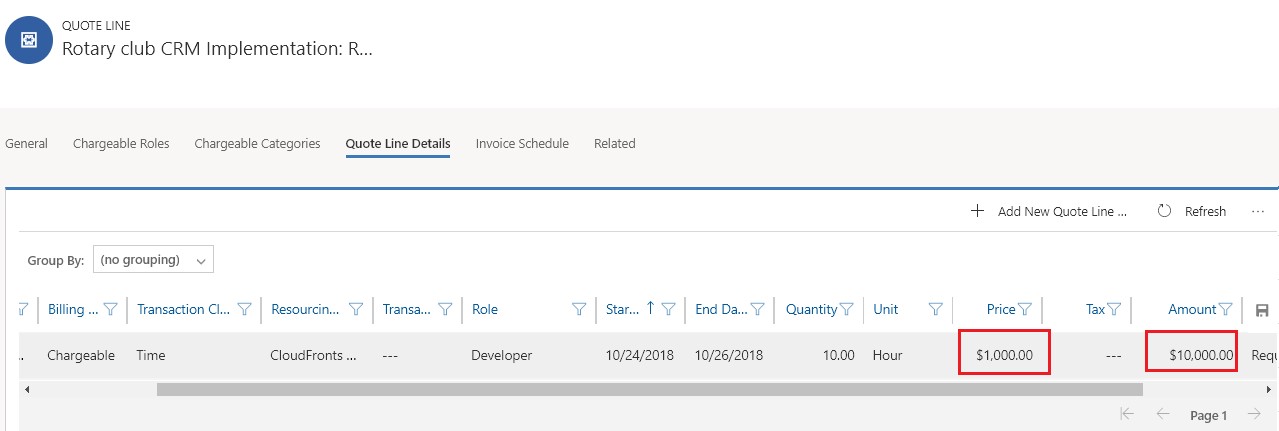
Task: Click the Quote Line entity icon
Action: tap(29, 40)
